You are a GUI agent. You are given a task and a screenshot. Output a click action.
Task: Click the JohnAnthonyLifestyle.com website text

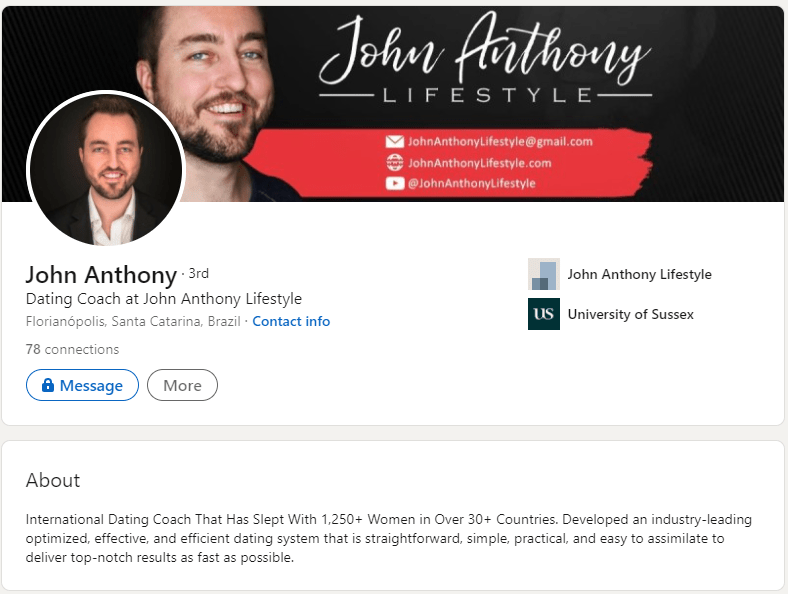coord(479,163)
